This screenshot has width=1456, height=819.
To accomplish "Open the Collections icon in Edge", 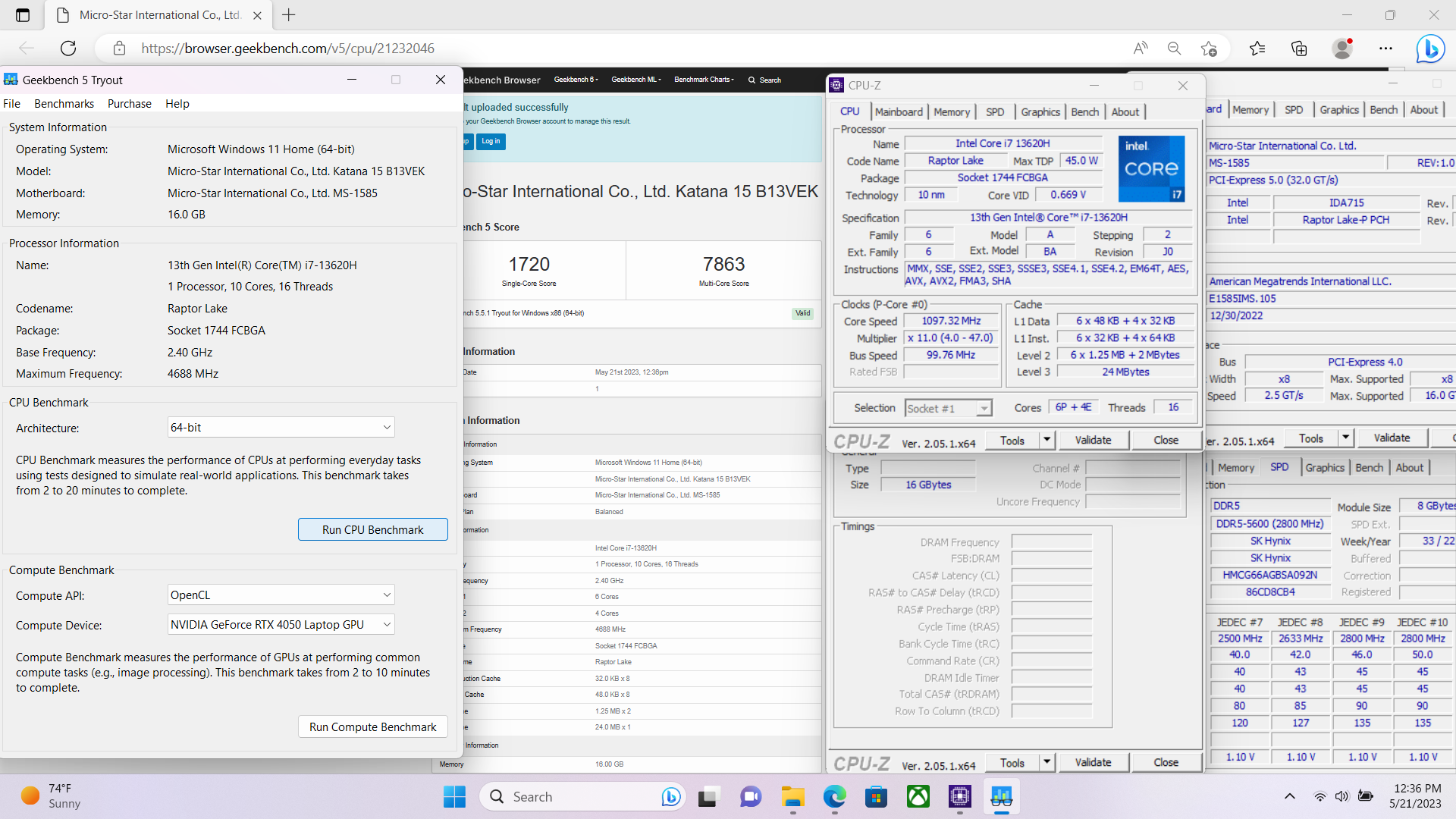I will 1299,49.
